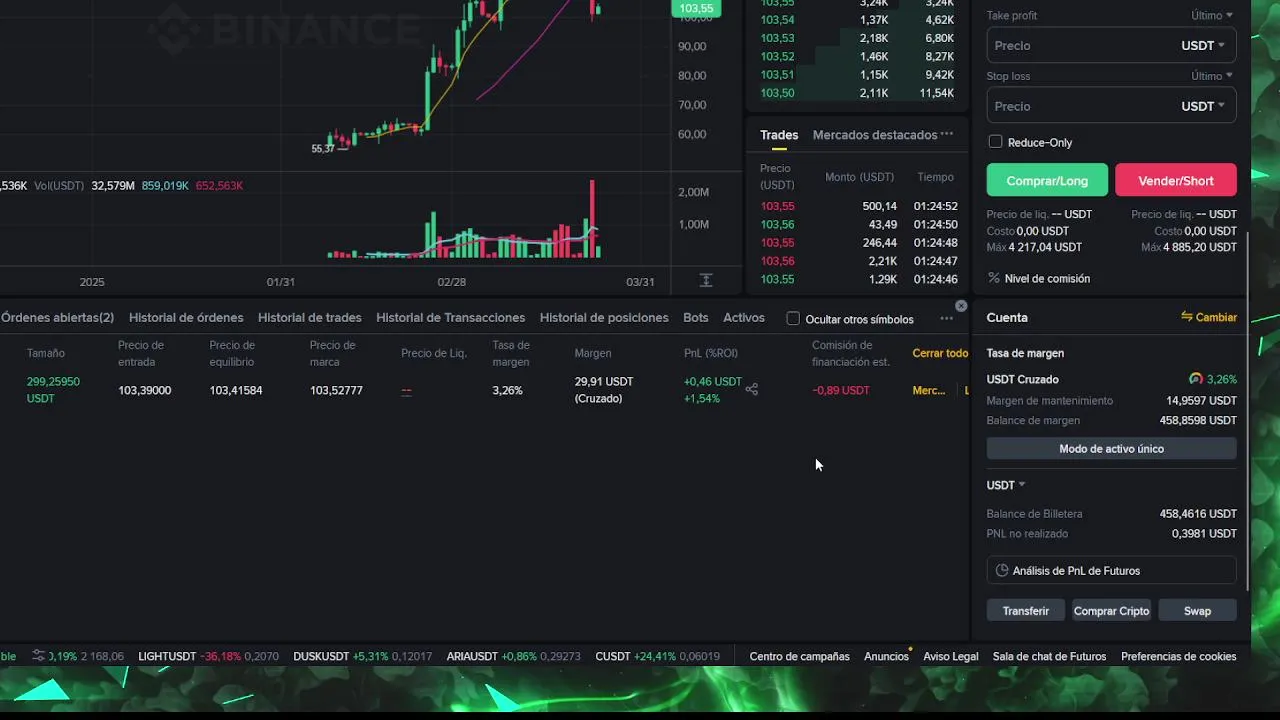The height and width of the screenshot is (720, 1280).
Task: Close the positions panel with the round X icon
Action: 961,306
